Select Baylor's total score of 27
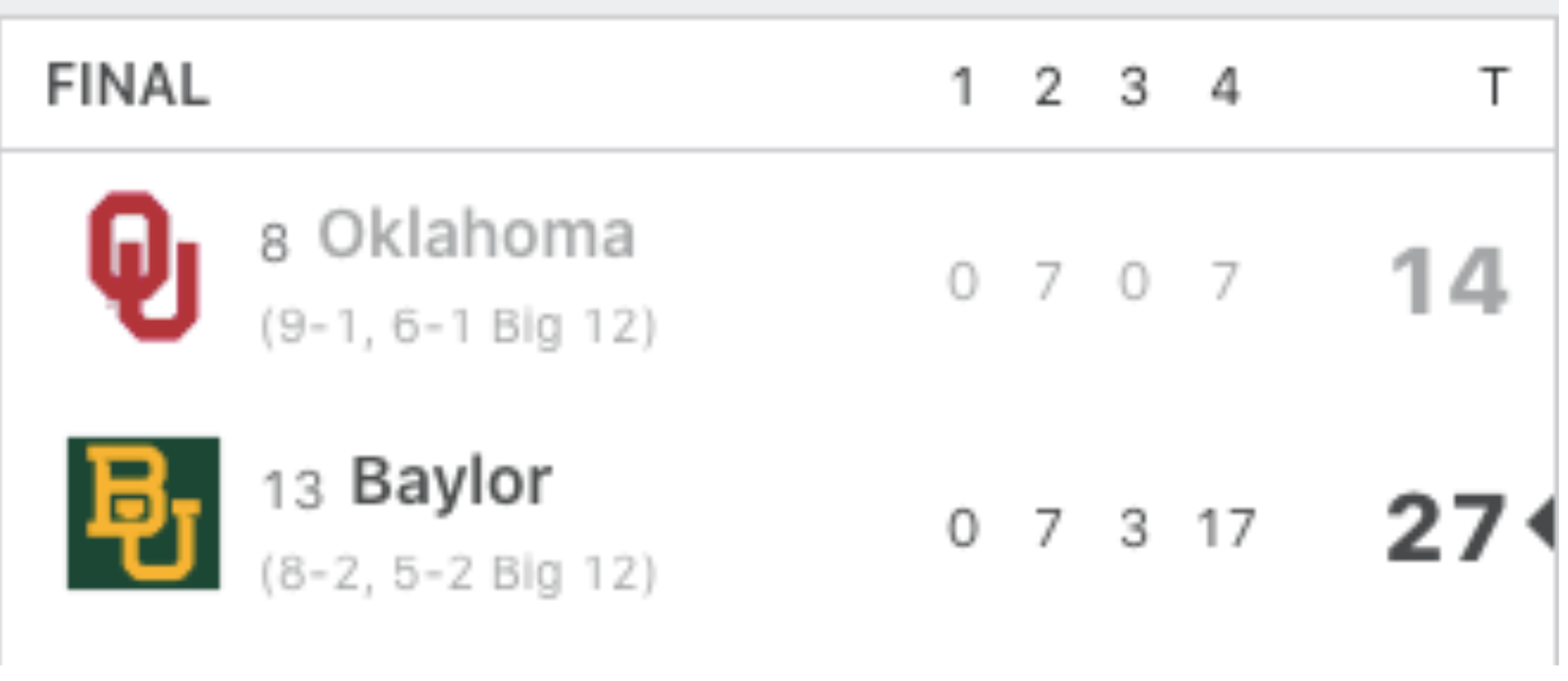The image size is (1568, 681). click(x=1446, y=528)
